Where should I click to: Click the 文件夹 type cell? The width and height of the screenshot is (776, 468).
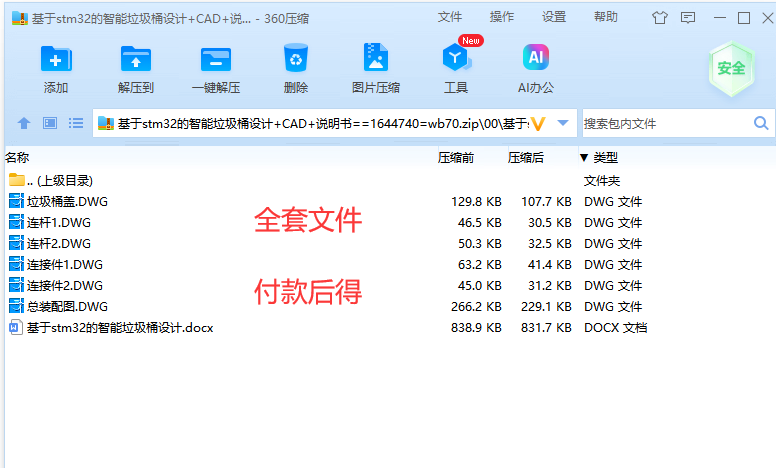[x=602, y=181]
